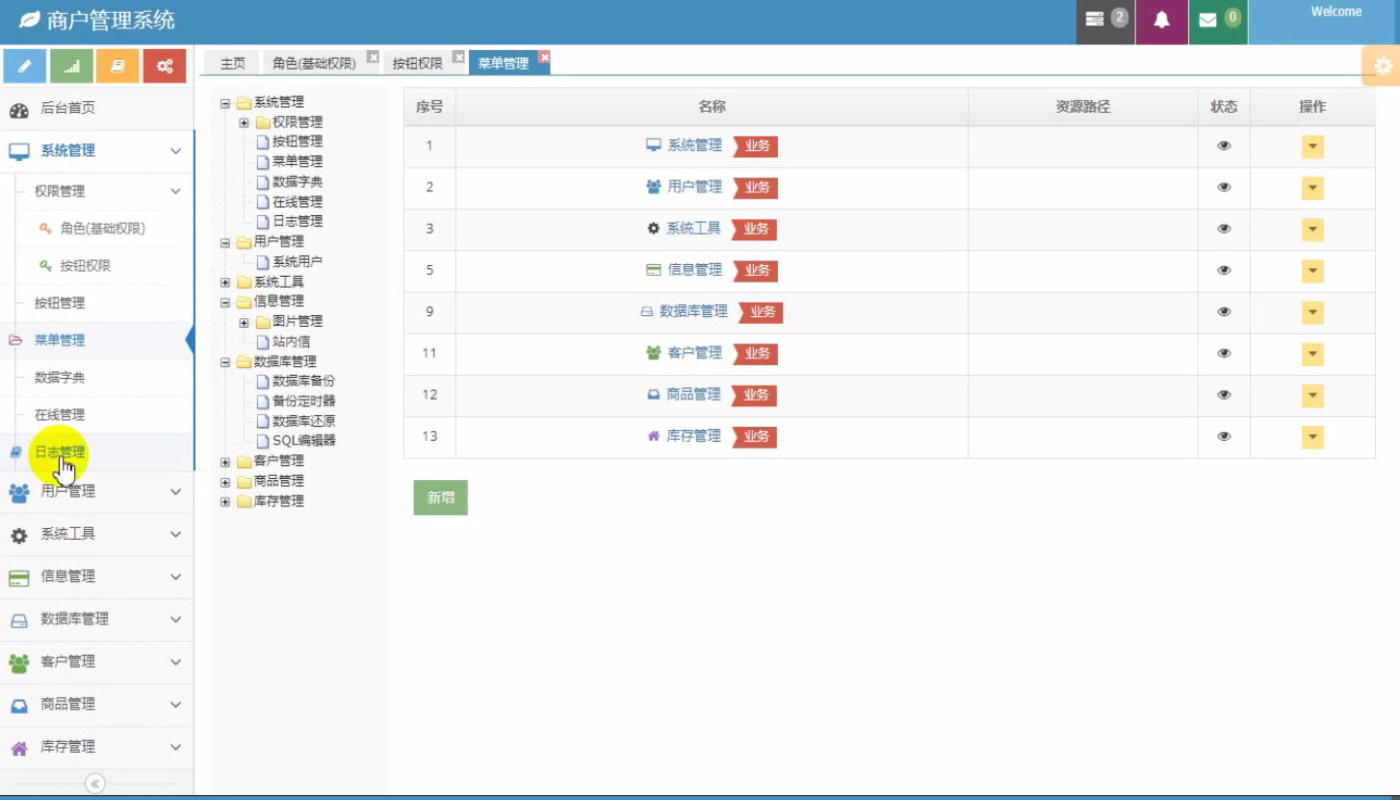This screenshot has width=1400, height=800.
Task: Close the 菜单管理 tab
Action: pyautogui.click(x=544, y=57)
